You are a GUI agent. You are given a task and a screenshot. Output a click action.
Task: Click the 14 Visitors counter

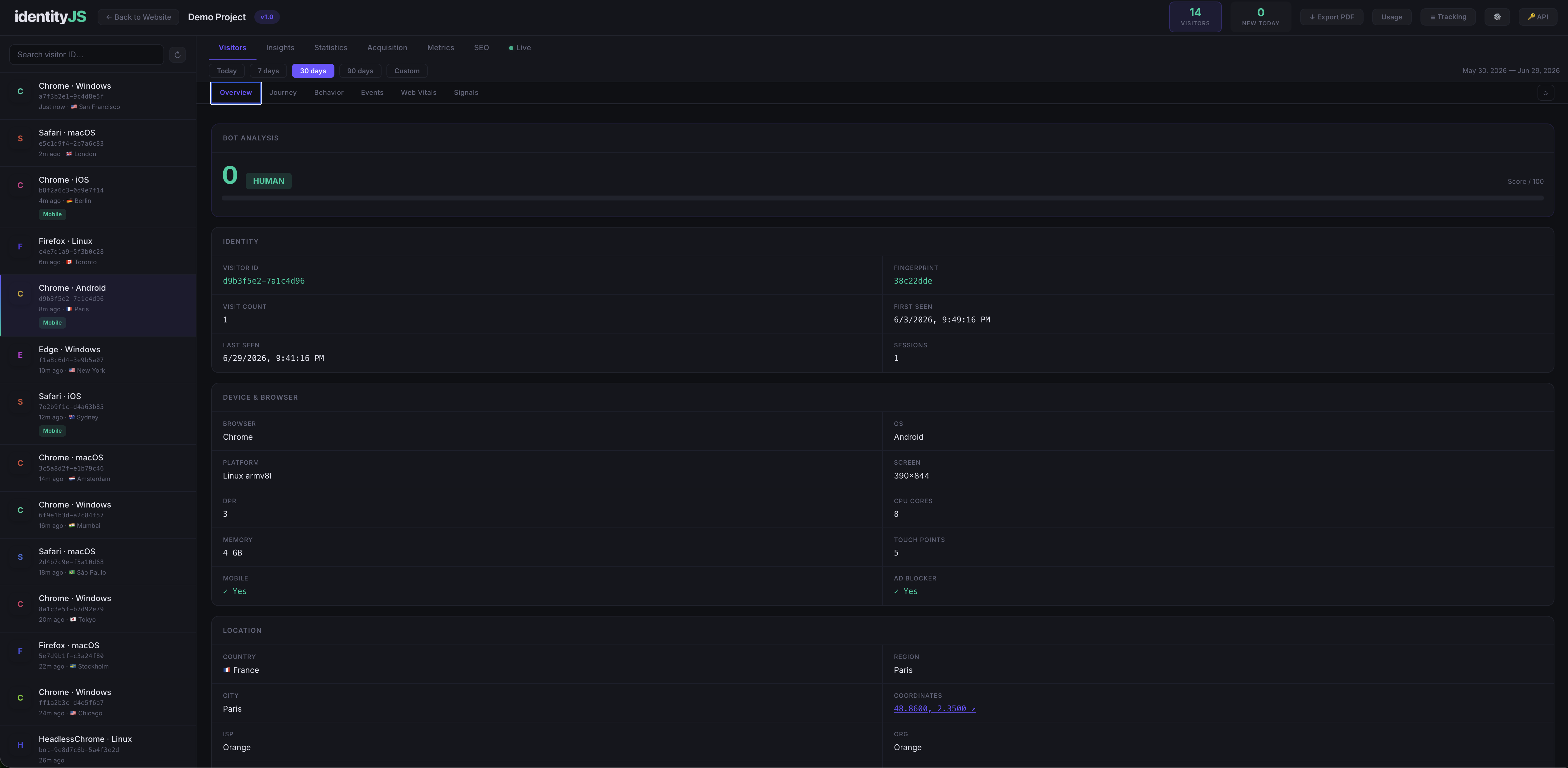[1195, 16]
